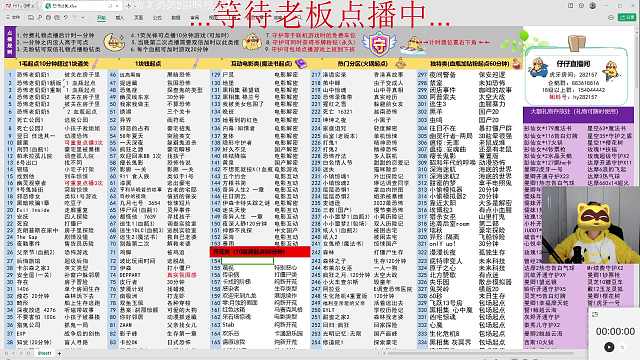Click the recorder play button under timer

pyautogui.click(x=609, y=347)
